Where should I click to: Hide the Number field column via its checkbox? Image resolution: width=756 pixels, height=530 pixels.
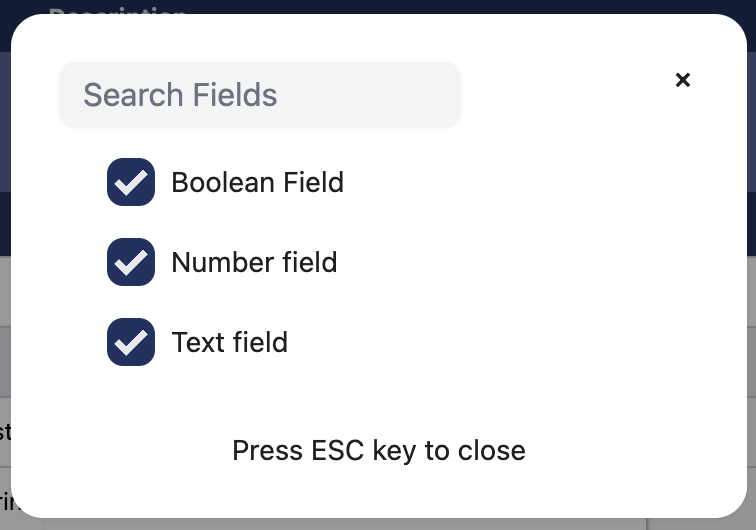pyautogui.click(x=131, y=262)
